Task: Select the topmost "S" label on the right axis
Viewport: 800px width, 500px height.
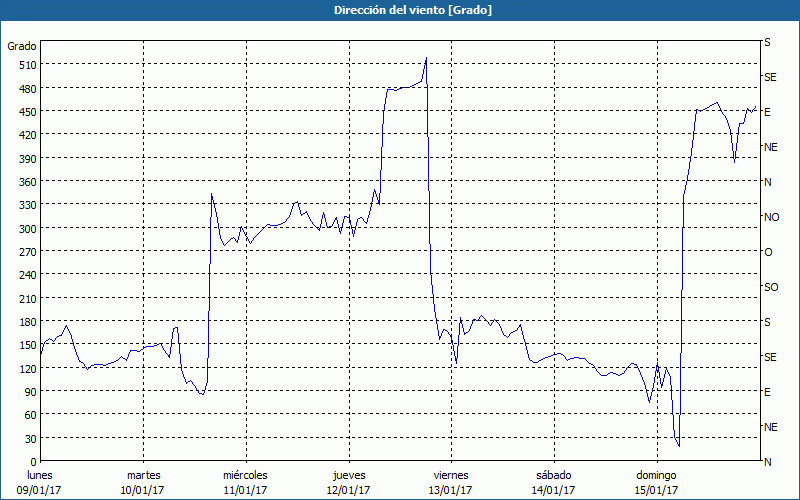Action: coord(767,43)
